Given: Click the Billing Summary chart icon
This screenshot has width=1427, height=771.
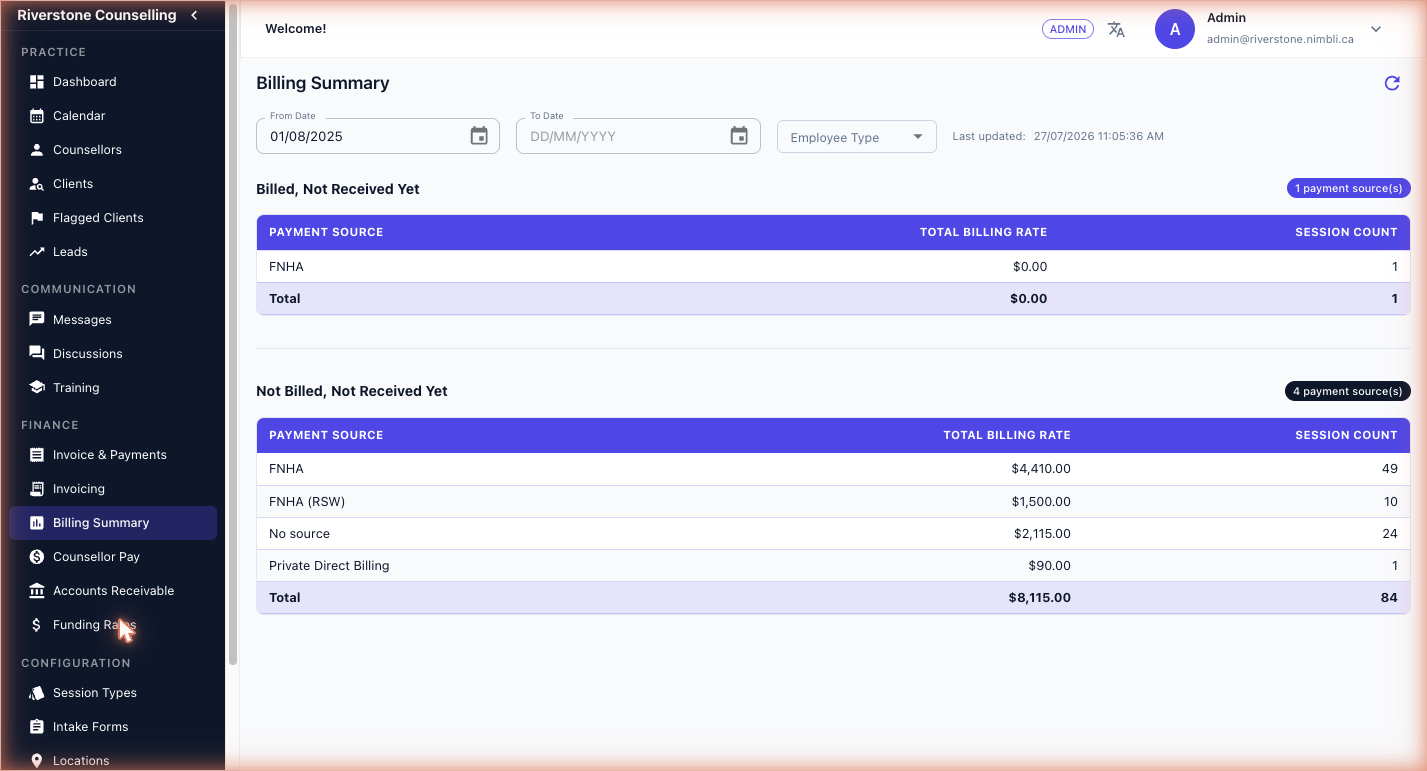Looking at the screenshot, I should pyautogui.click(x=37, y=523).
